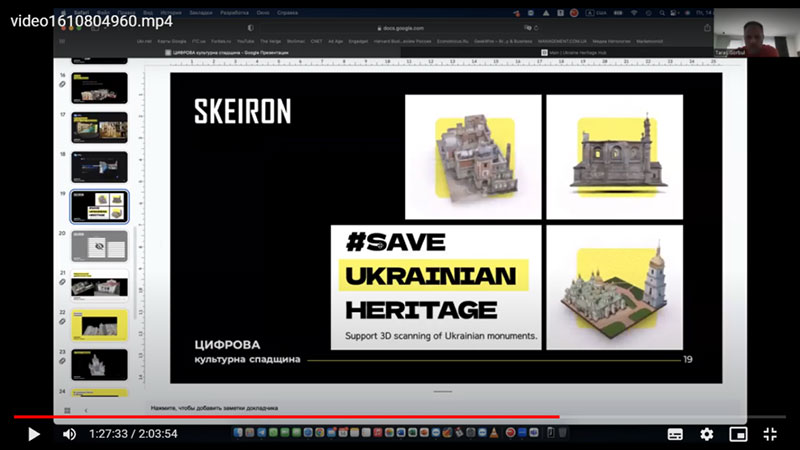800x450 pixels.
Task: Click Safari share icon
Action: [x=707, y=28]
